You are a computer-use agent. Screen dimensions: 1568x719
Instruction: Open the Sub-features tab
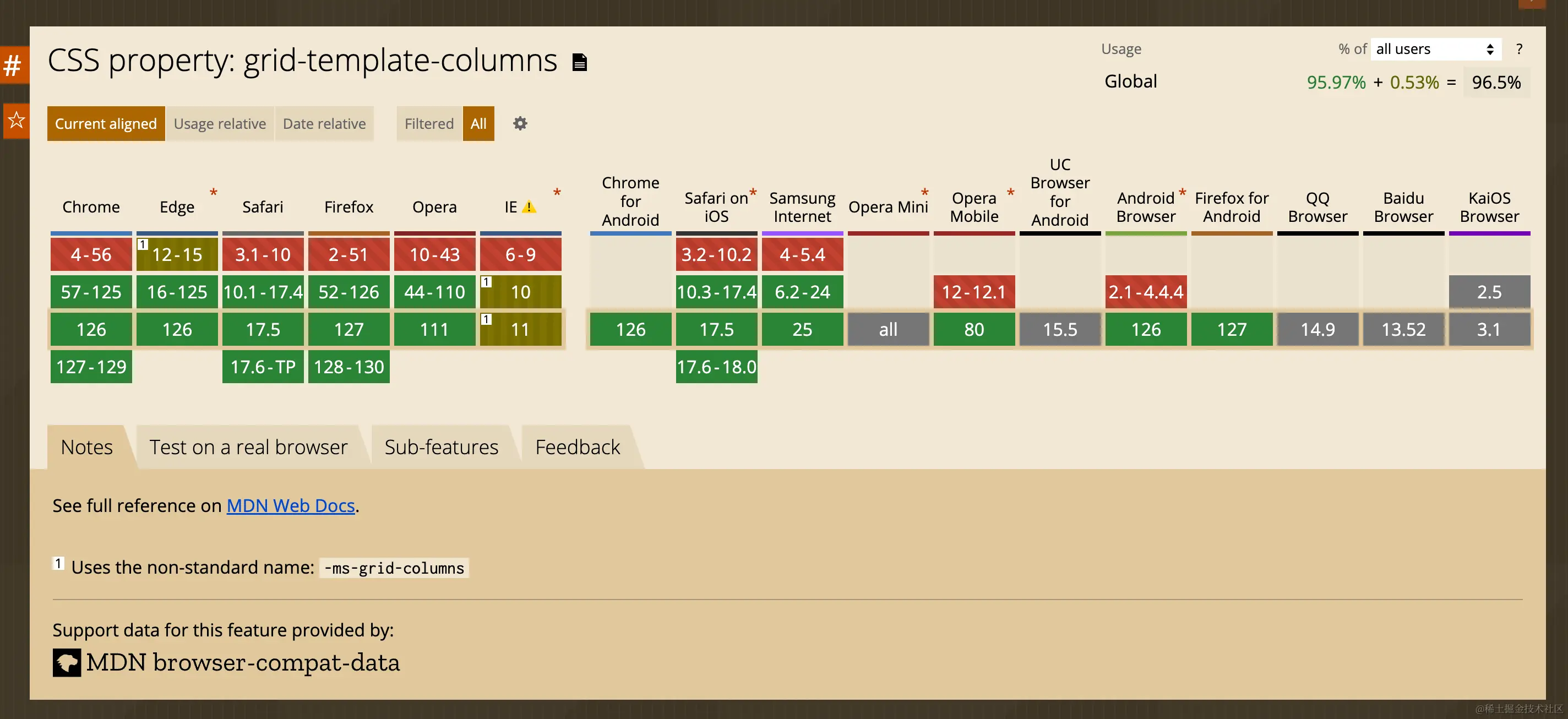[x=442, y=447]
